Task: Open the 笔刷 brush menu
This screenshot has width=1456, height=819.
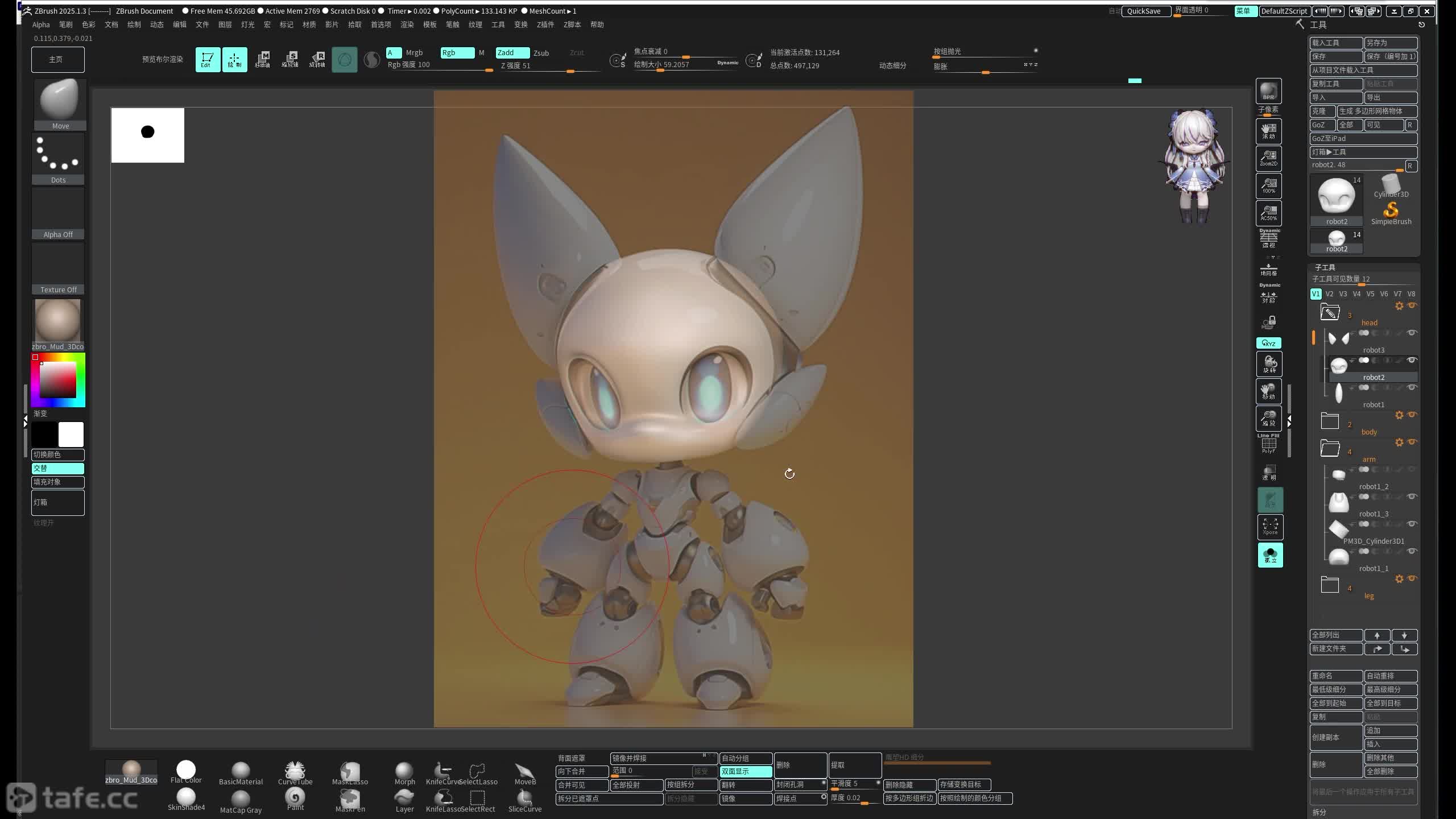Action: pyautogui.click(x=65, y=24)
